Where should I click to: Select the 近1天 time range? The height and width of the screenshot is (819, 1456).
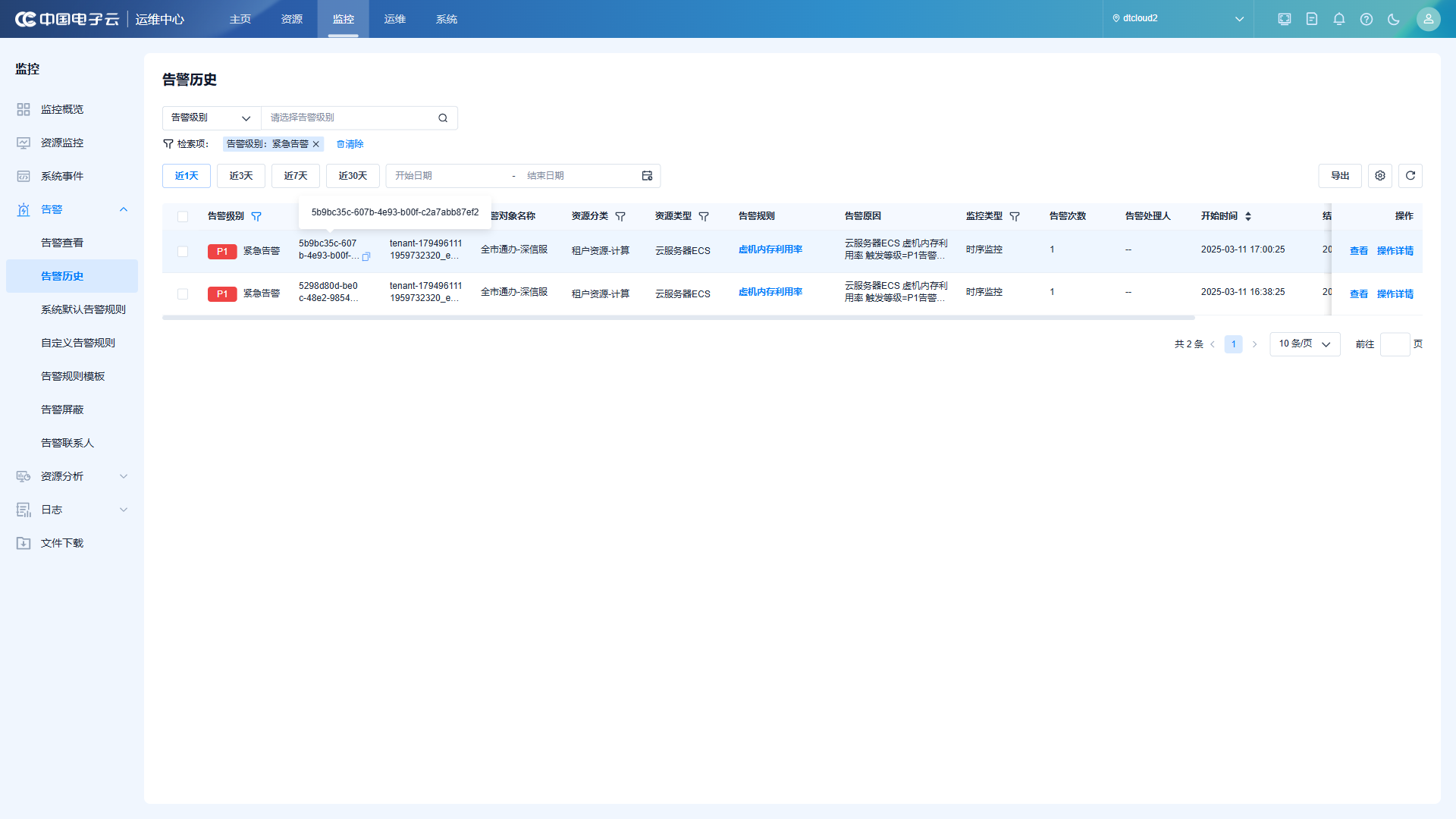coord(187,176)
